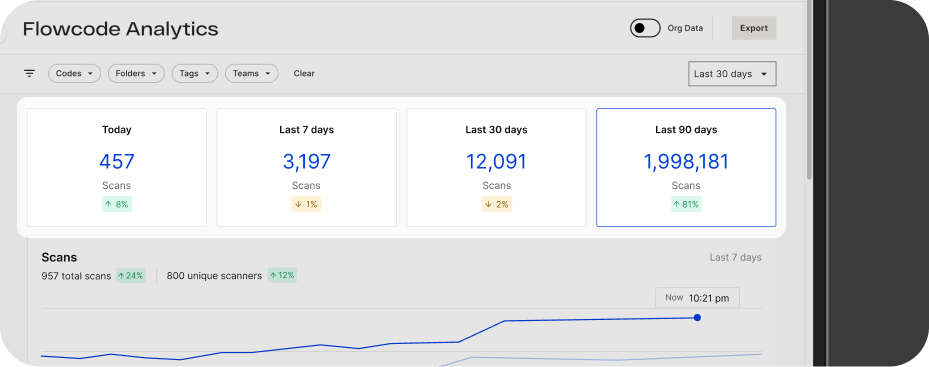Open the Last 30 days date range dropdown
Image resolution: width=929 pixels, height=367 pixels.
(x=732, y=74)
